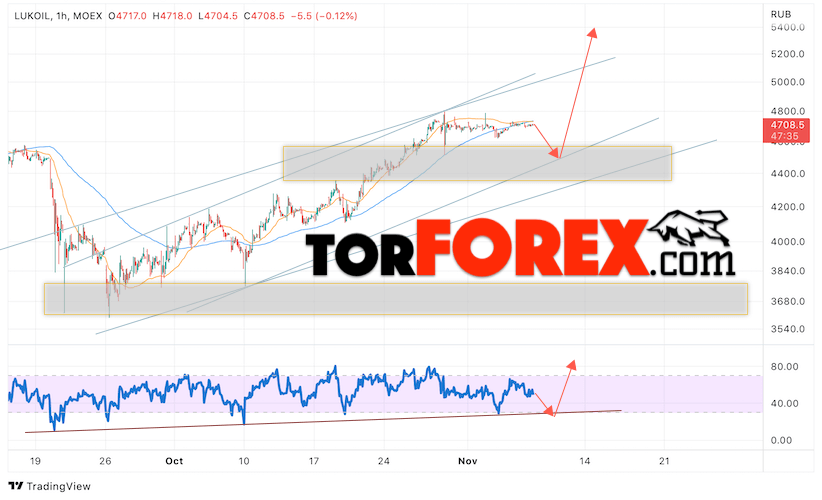Click the 5400.0 price axis label
Screen dimensions: 822x500
pos(787,27)
